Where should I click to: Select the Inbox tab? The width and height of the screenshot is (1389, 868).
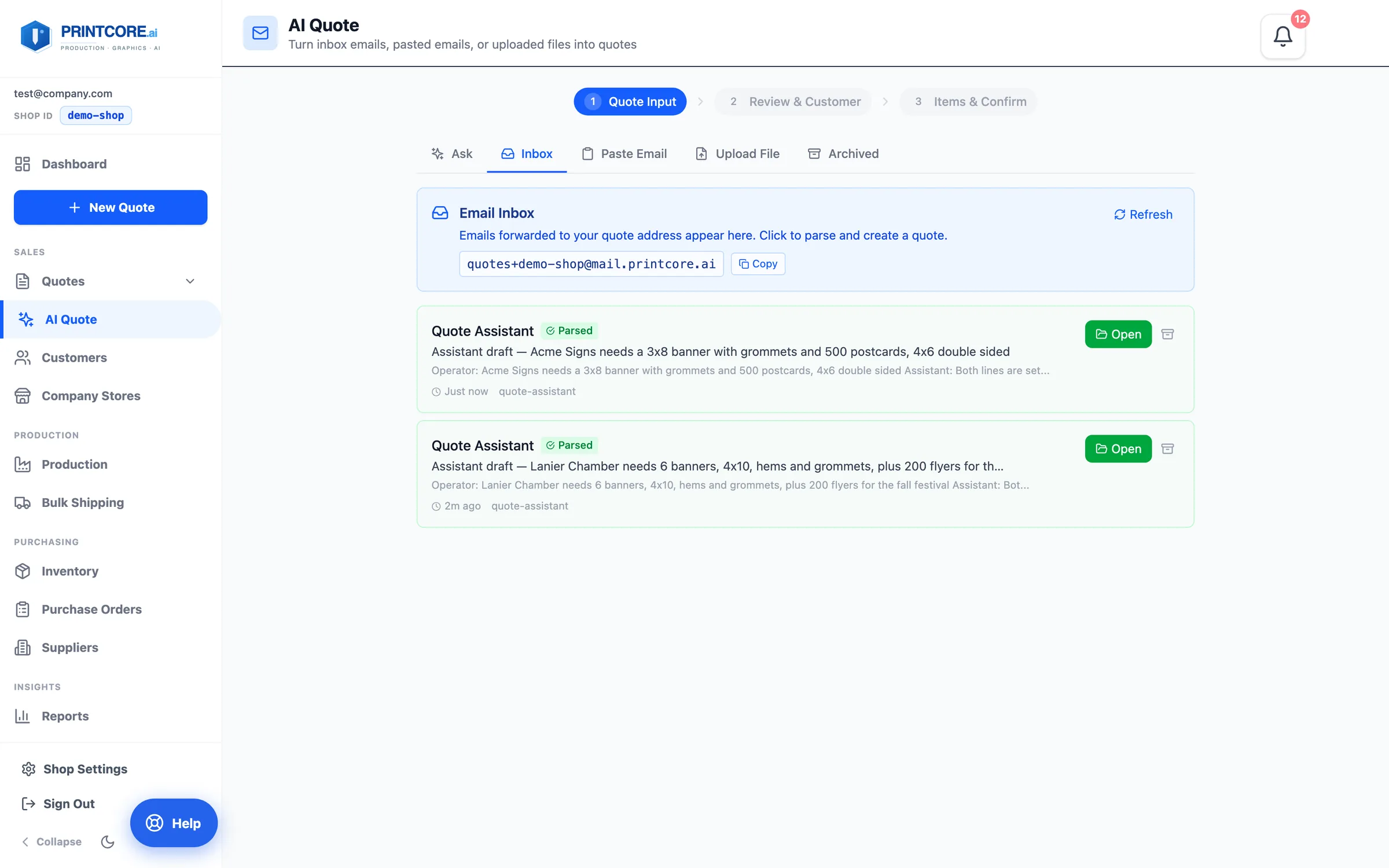coord(527,153)
